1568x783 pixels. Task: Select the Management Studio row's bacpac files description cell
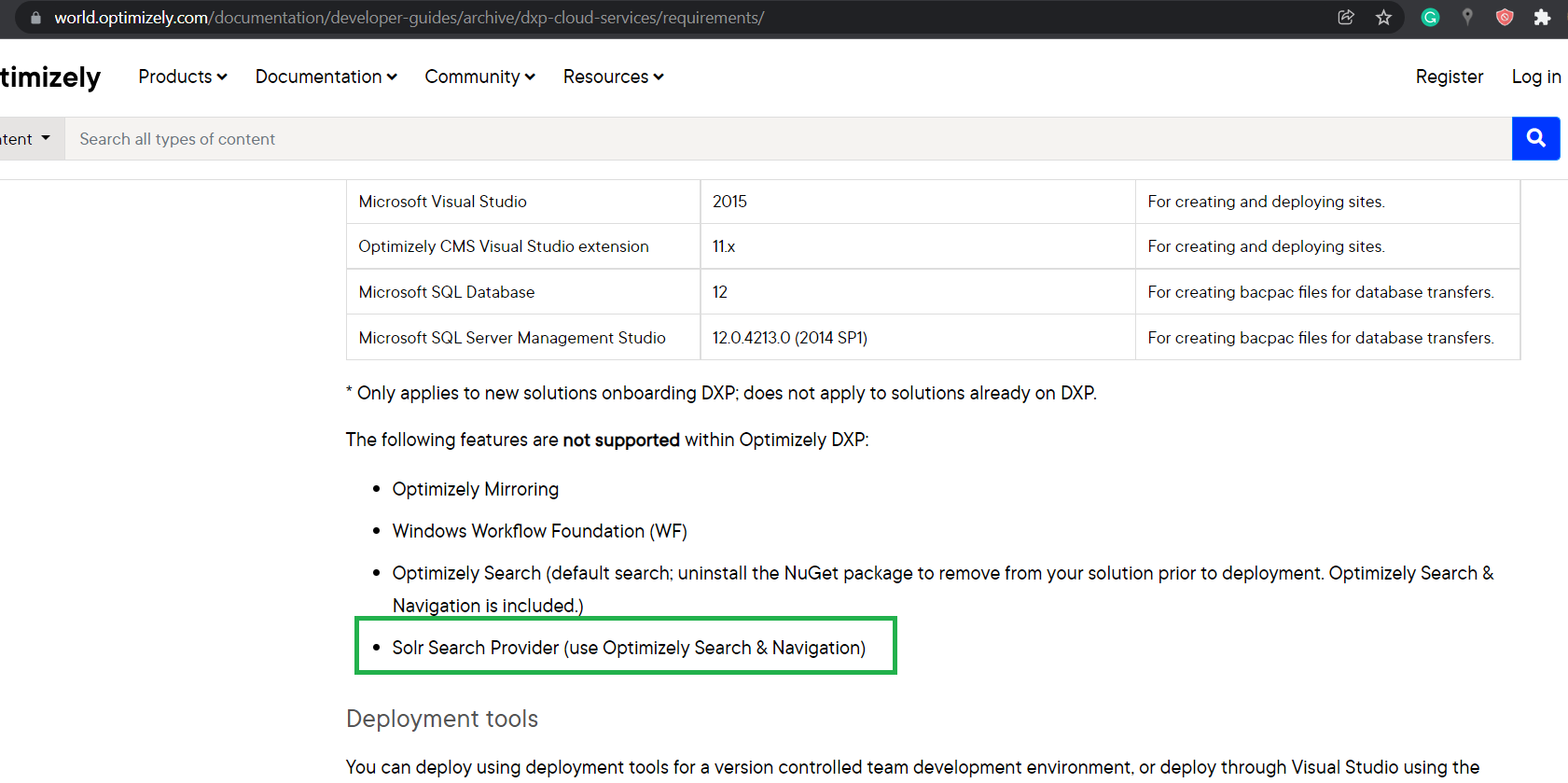1327,338
